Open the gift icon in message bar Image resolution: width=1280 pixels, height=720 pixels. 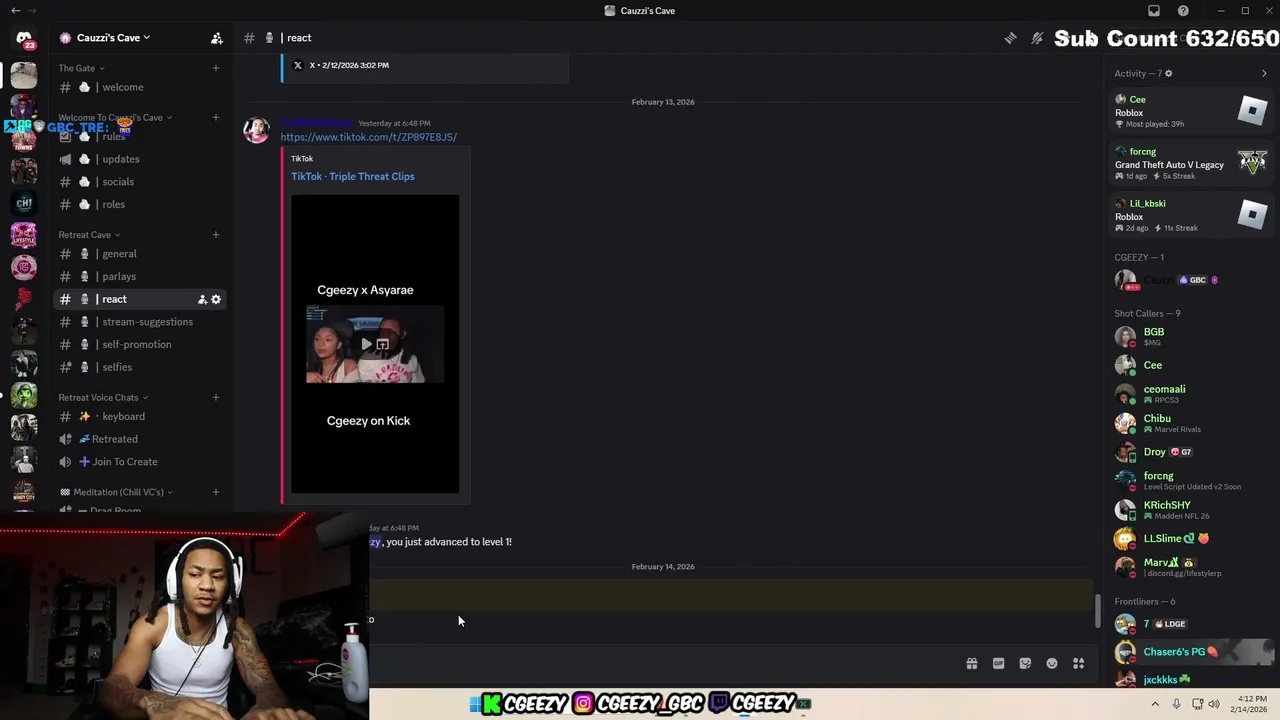971,663
